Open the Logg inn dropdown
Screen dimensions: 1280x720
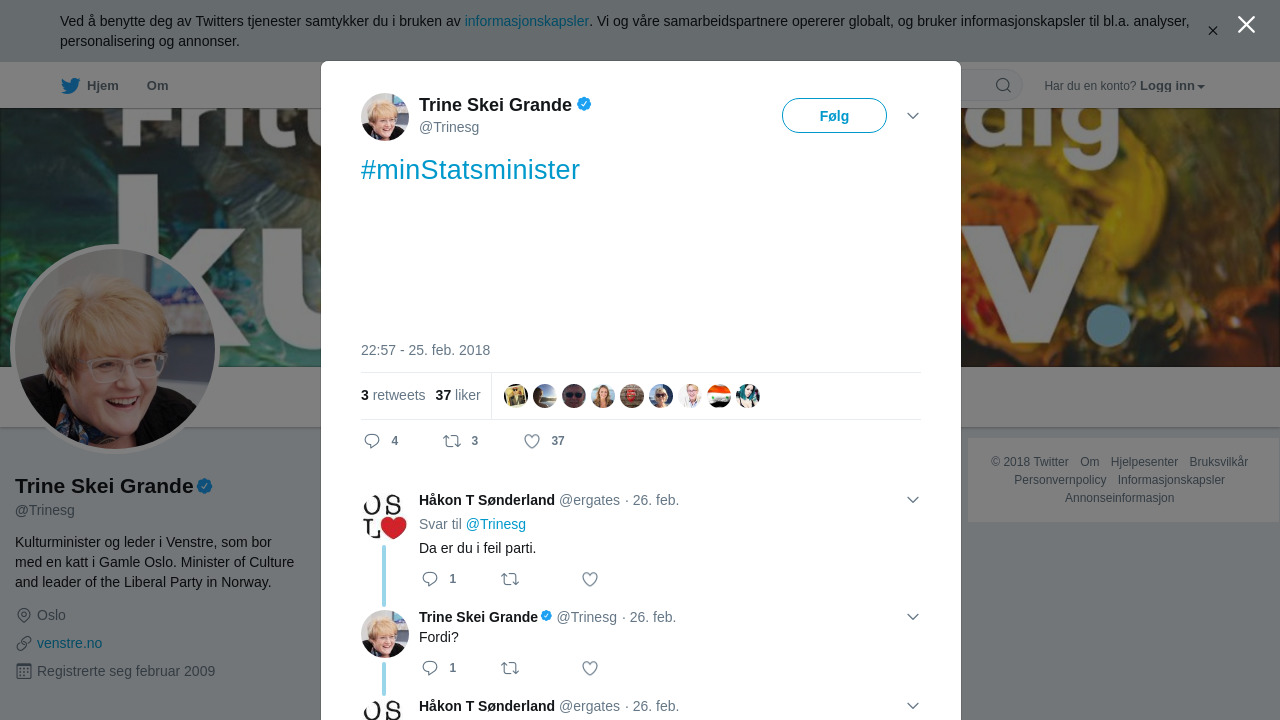pyautogui.click(x=1173, y=86)
